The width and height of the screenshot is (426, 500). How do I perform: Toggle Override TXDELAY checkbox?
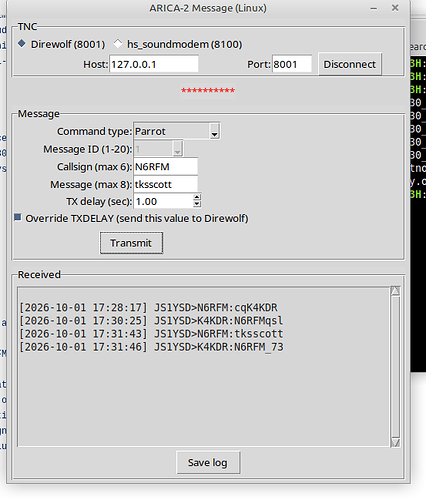(x=18, y=218)
